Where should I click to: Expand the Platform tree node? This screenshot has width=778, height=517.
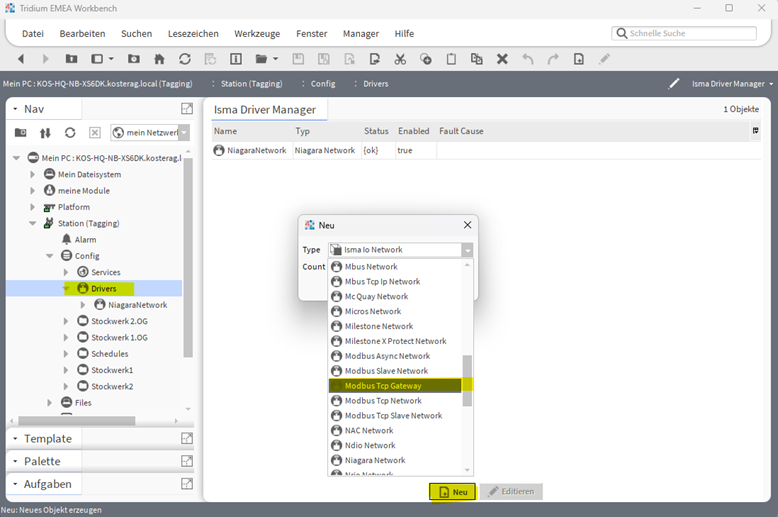point(33,207)
